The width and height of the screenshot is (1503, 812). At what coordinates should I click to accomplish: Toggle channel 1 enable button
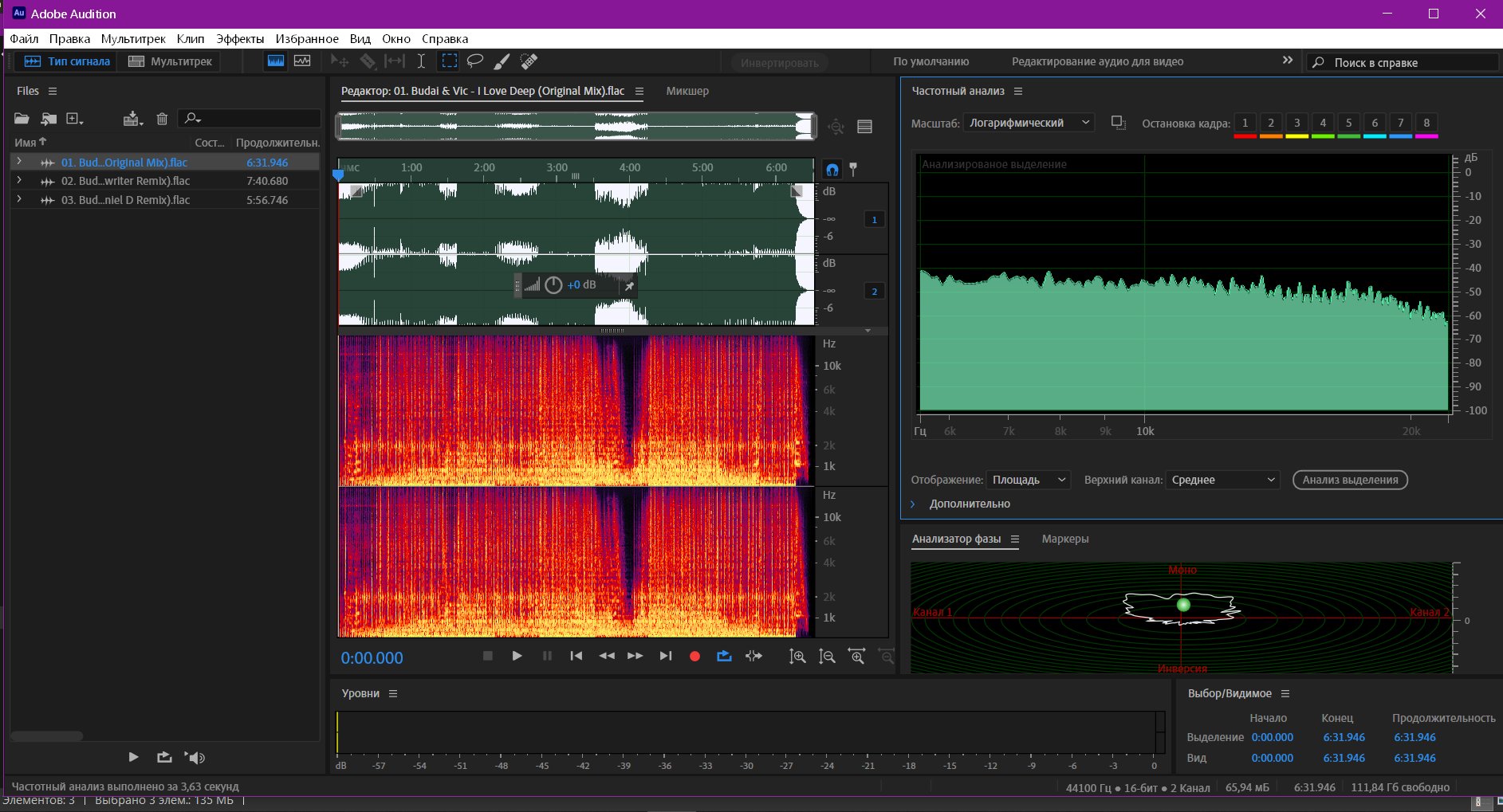click(874, 219)
